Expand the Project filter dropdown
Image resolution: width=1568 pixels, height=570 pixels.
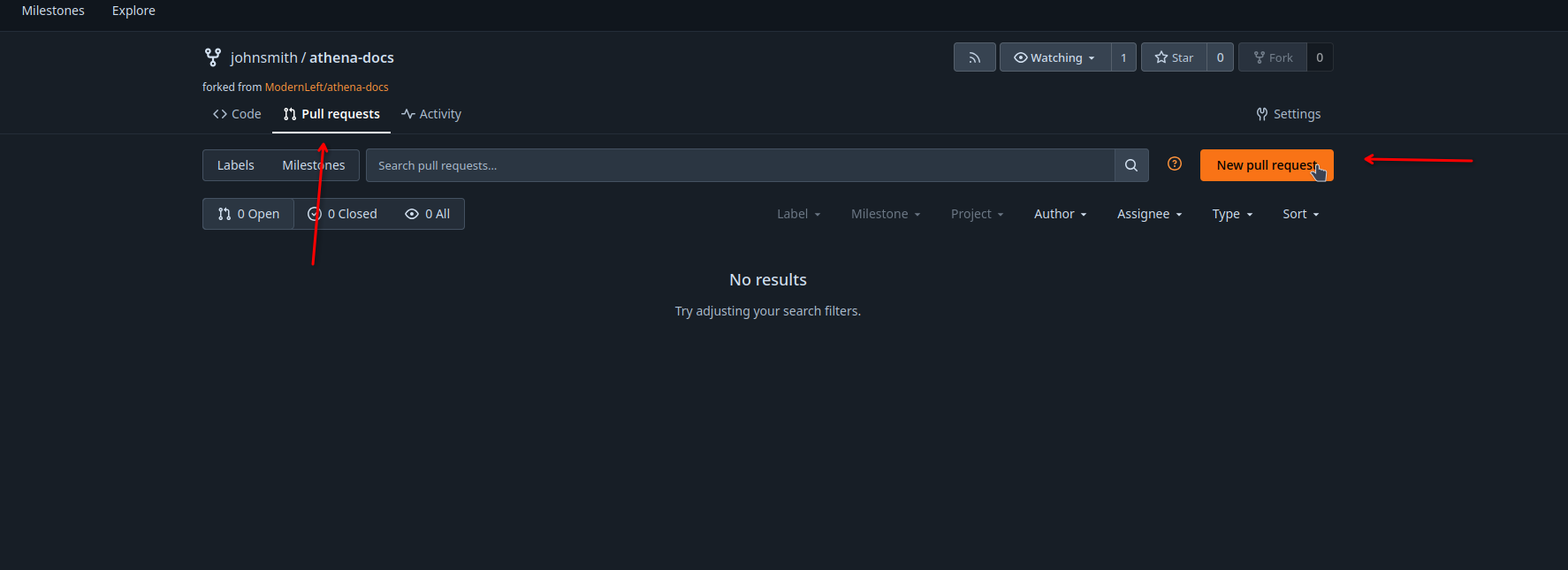click(977, 214)
